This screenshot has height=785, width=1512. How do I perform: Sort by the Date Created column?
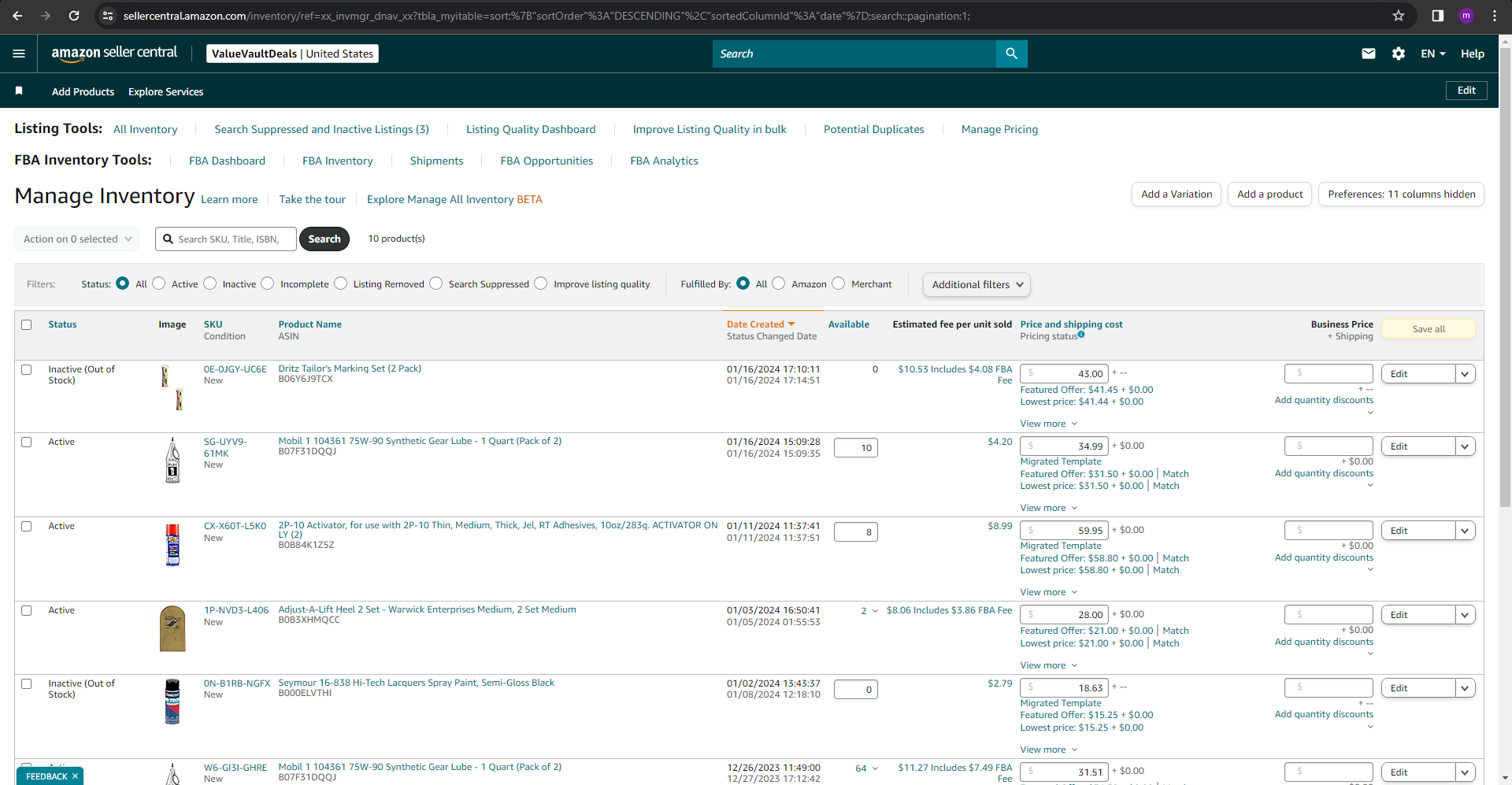click(761, 324)
